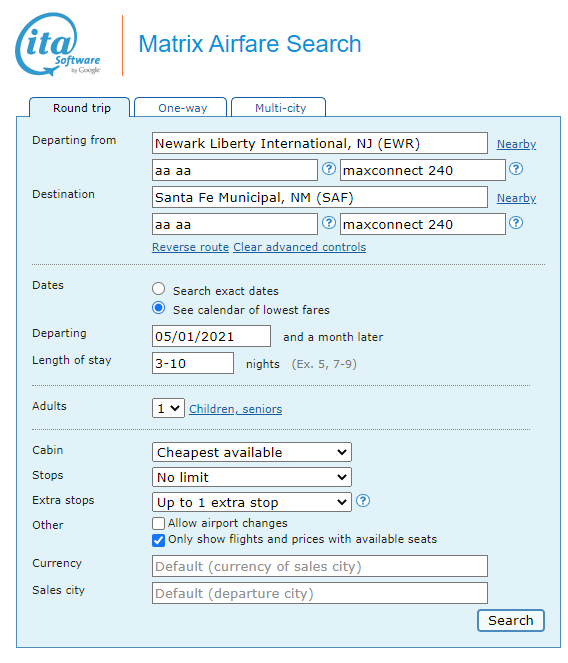Open help icon next to Extra stops
Viewport: 568px width, 663px height.
[362, 501]
